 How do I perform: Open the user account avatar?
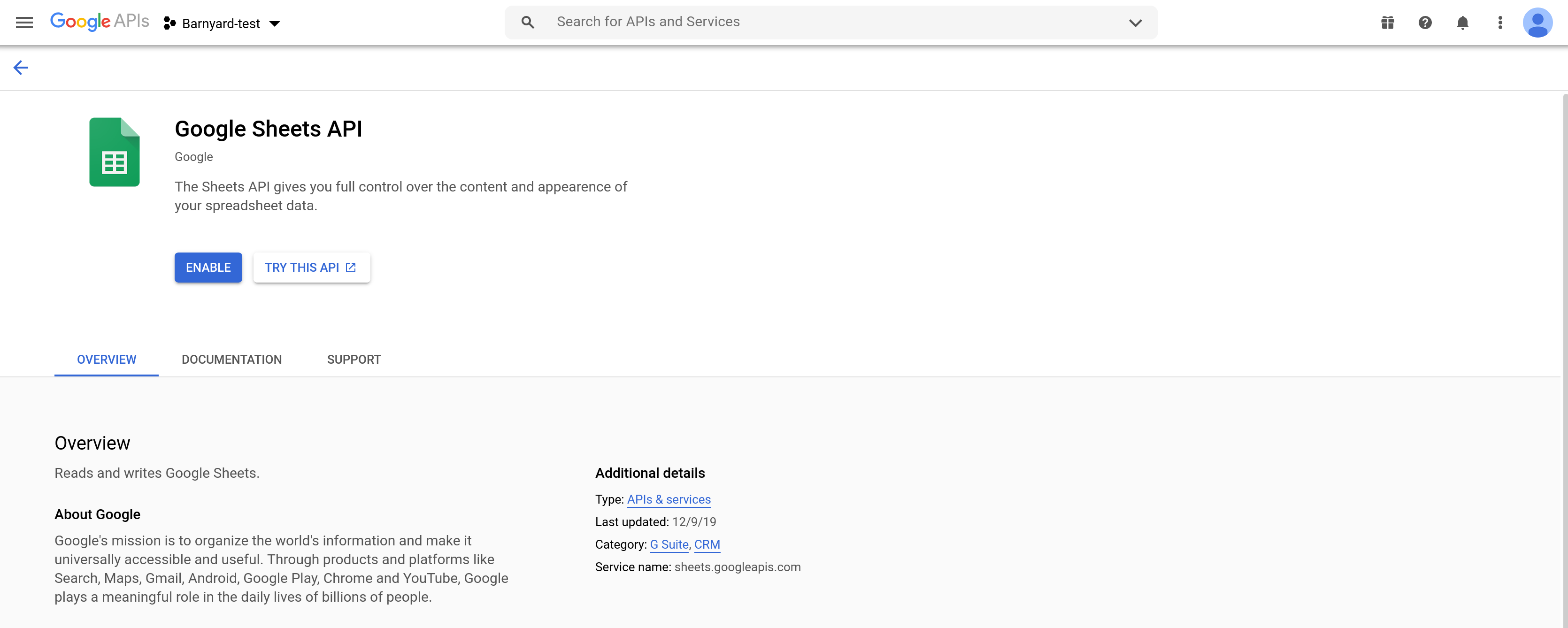pos(1537,23)
